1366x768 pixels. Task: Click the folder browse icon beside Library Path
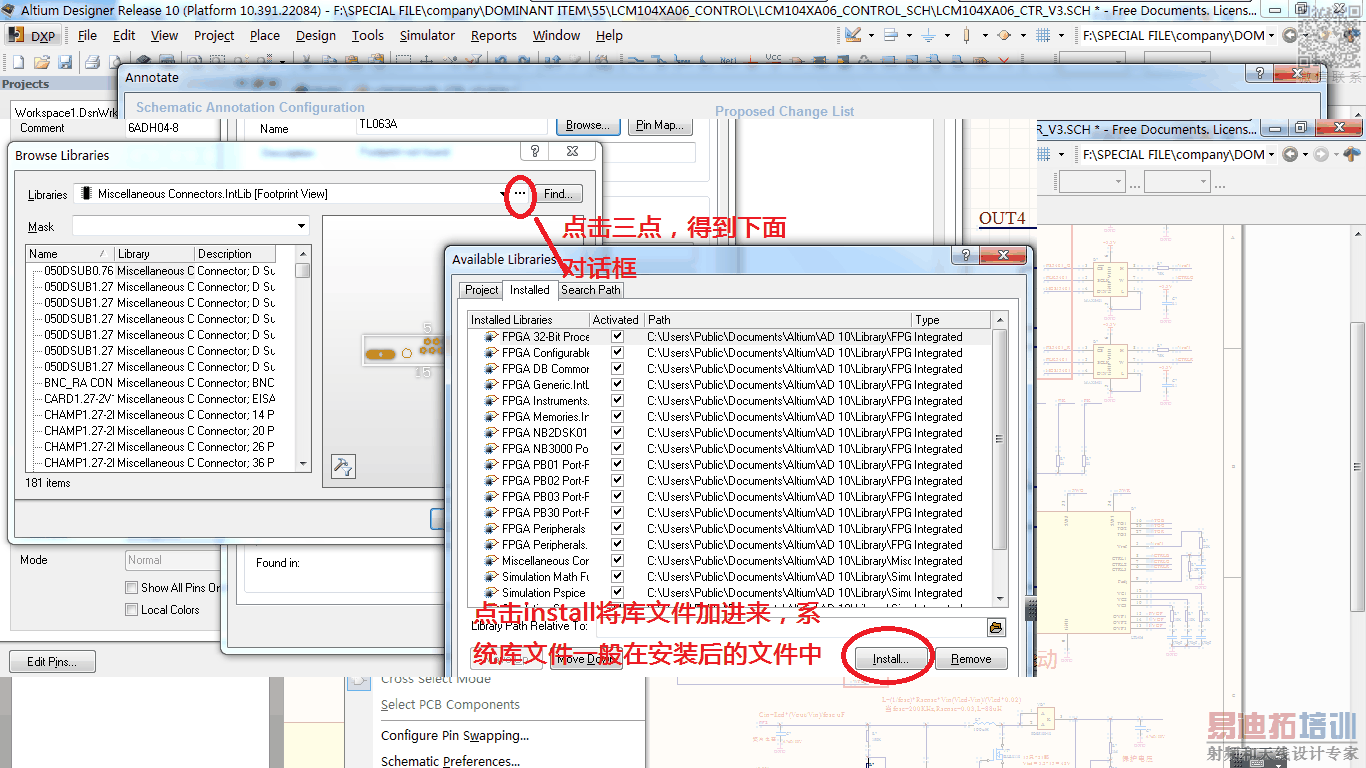995,627
